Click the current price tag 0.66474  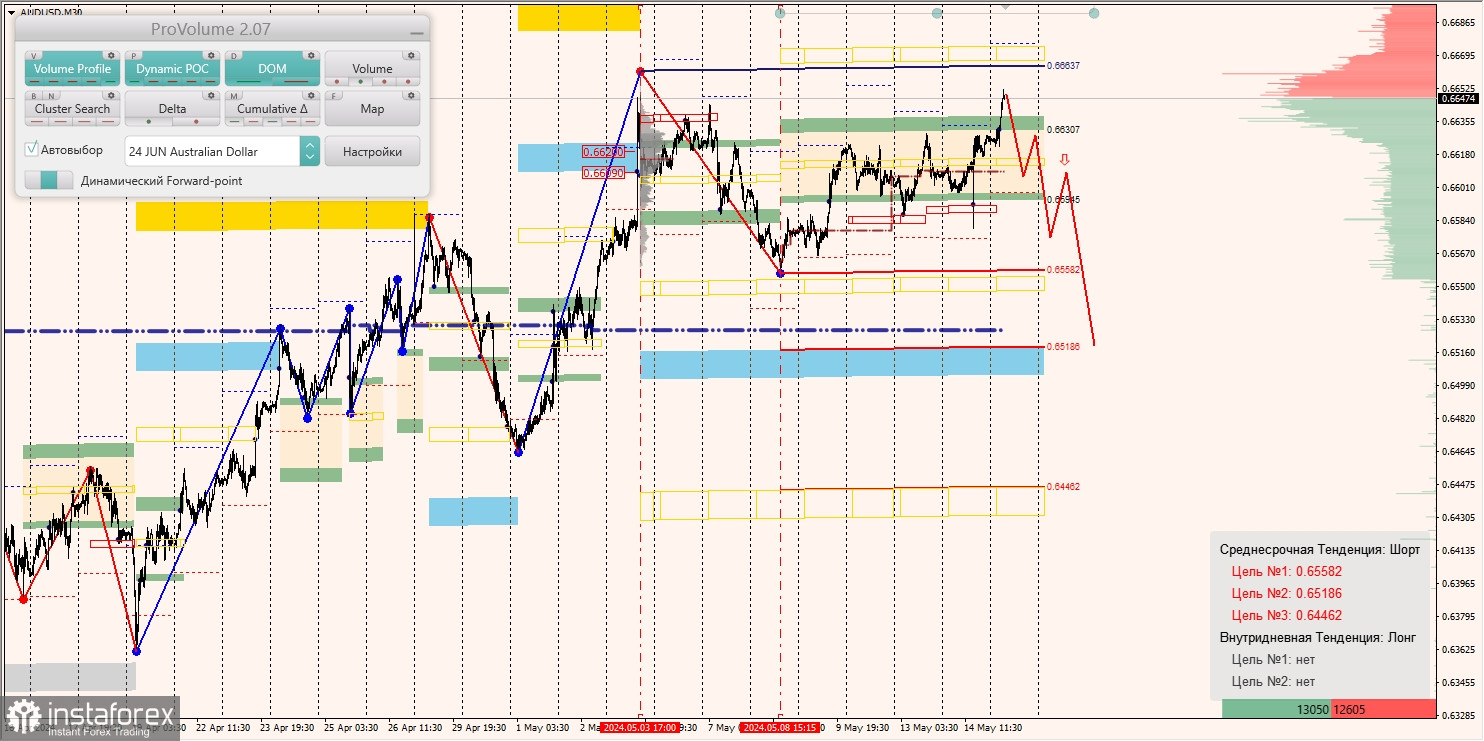1458,98
